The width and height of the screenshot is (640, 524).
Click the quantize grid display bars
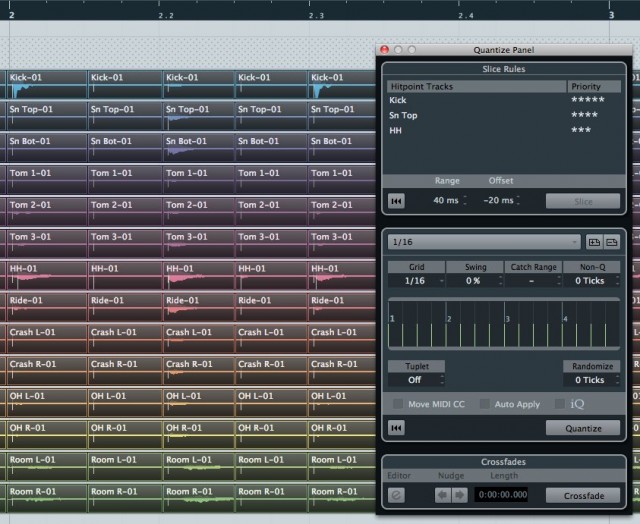[x=503, y=325]
